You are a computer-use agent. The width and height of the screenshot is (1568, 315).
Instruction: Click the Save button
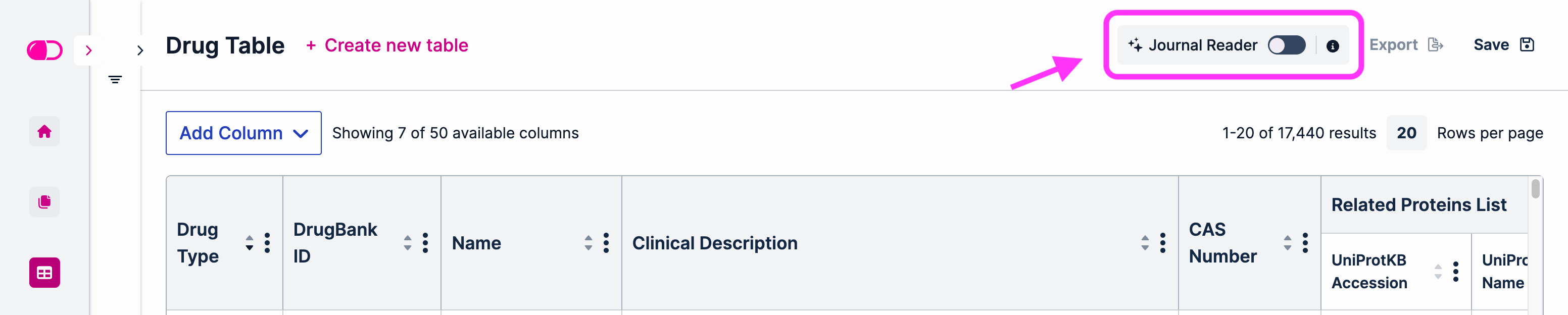pyautogui.click(x=1503, y=45)
